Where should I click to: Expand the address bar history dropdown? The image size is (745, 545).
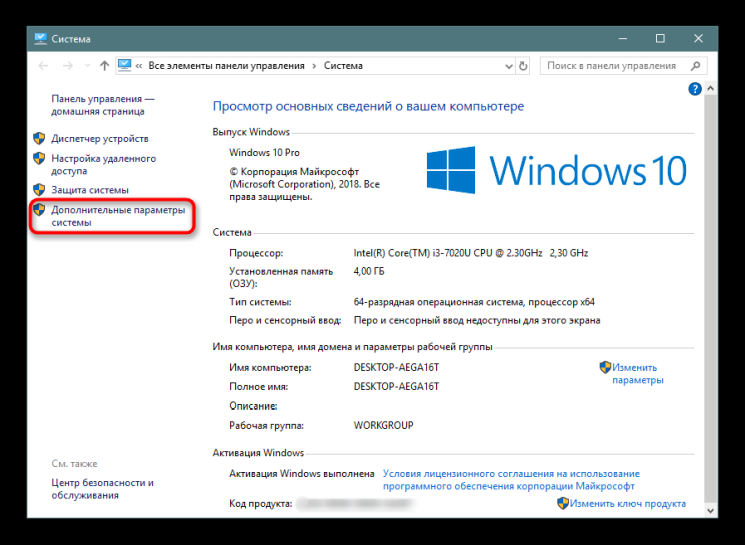pyautogui.click(x=508, y=66)
